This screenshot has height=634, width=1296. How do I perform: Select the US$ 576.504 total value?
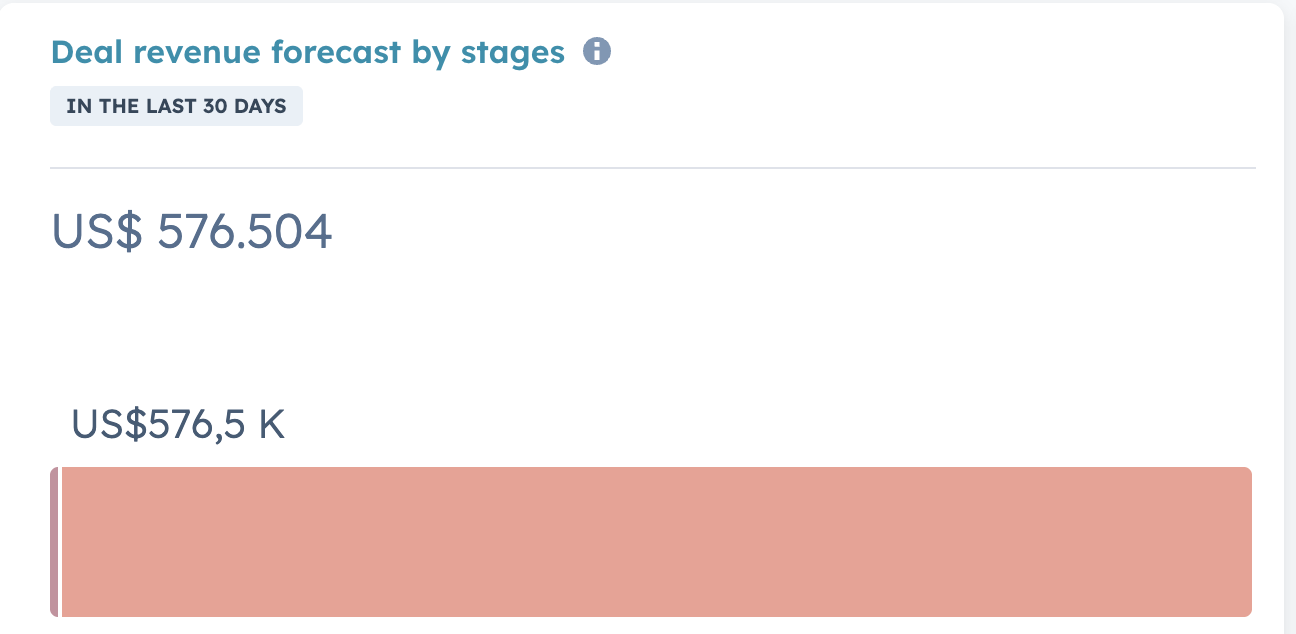pyautogui.click(x=191, y=233)
